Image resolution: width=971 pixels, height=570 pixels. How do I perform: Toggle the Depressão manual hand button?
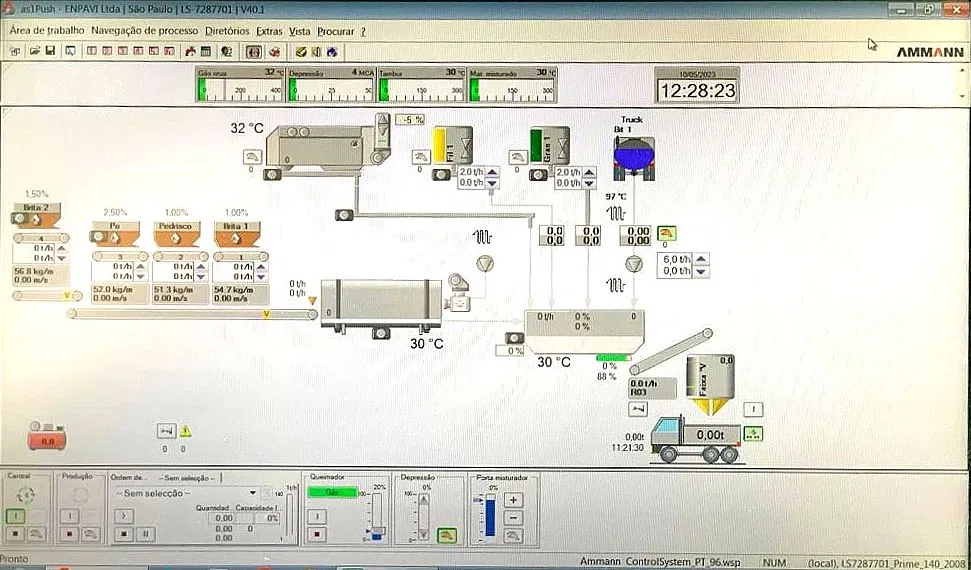click(x=446, y=535)
